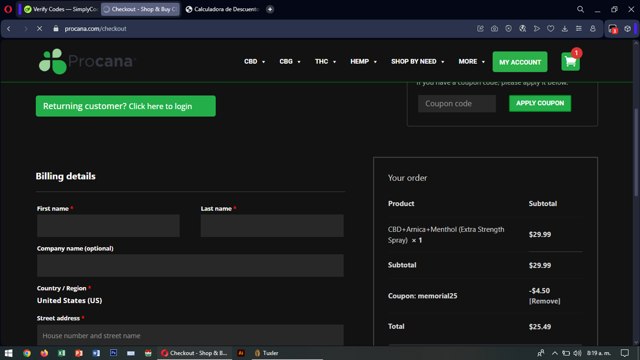Click Checkout Opera window taskbar button

click(194, 353)
